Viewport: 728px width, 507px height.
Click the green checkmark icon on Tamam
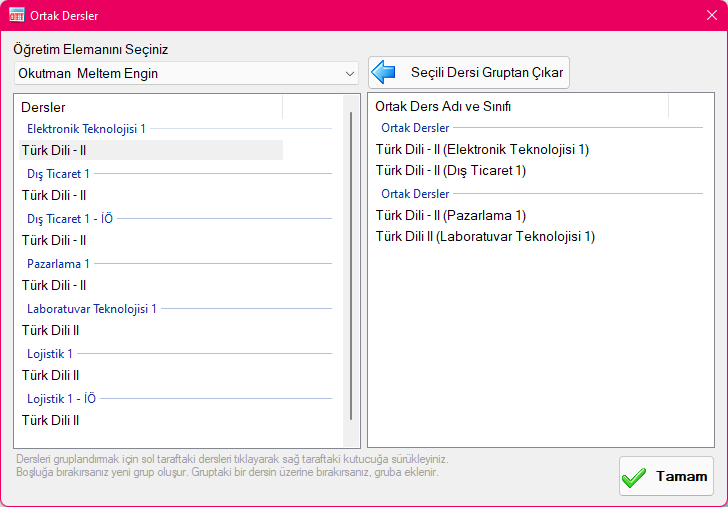pos(634,477)
